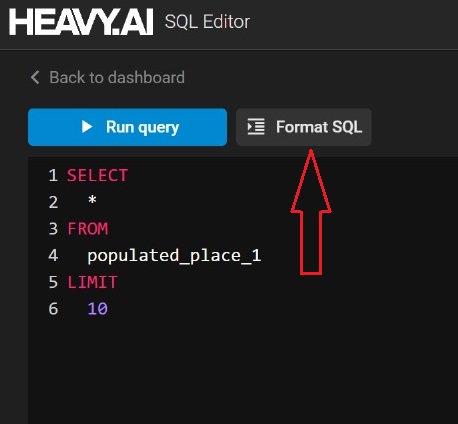
Task: Click the value 10 on line 6
Action: [97, 309]
